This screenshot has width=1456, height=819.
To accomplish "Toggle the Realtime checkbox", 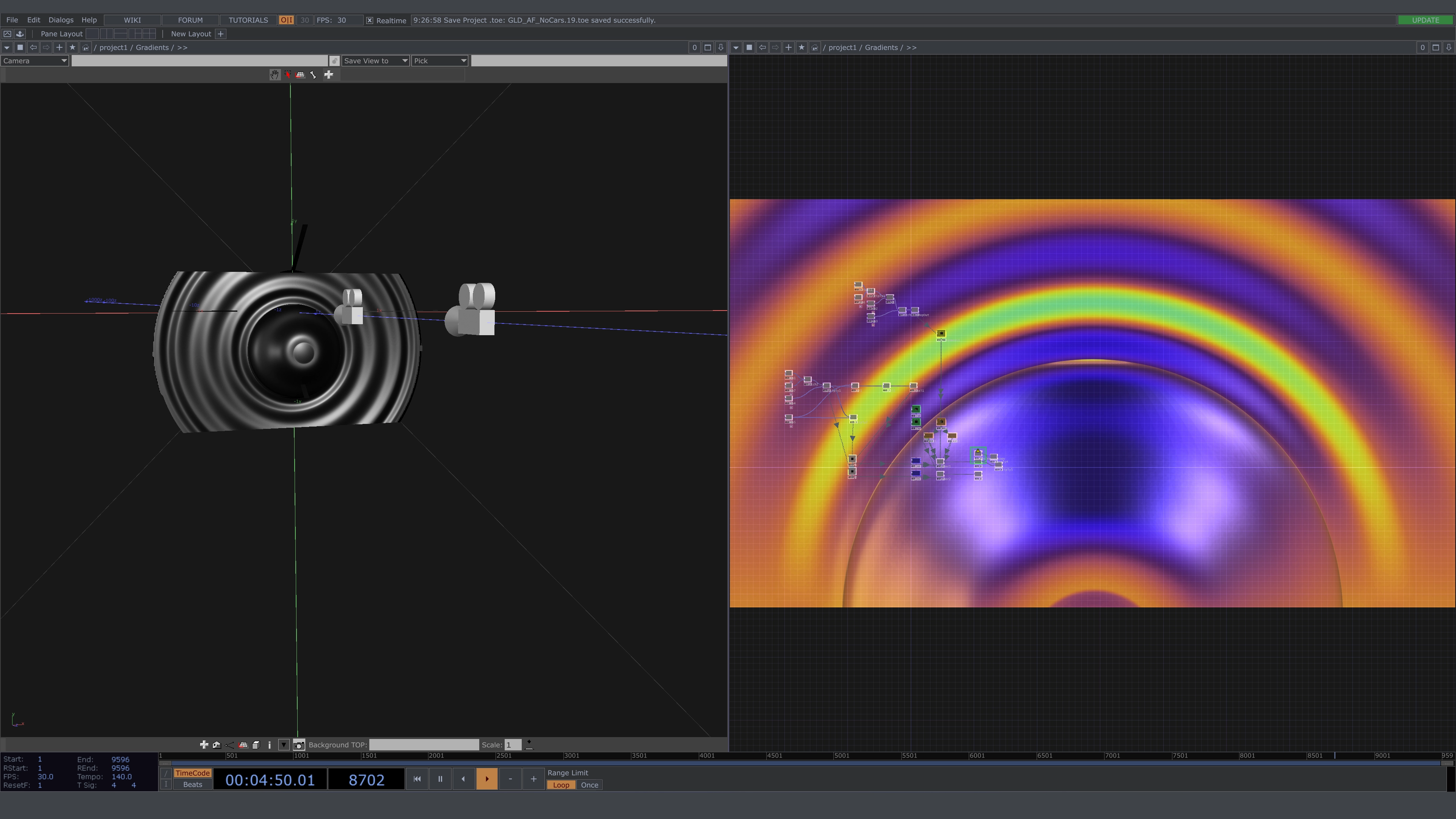I will [370, 20].
